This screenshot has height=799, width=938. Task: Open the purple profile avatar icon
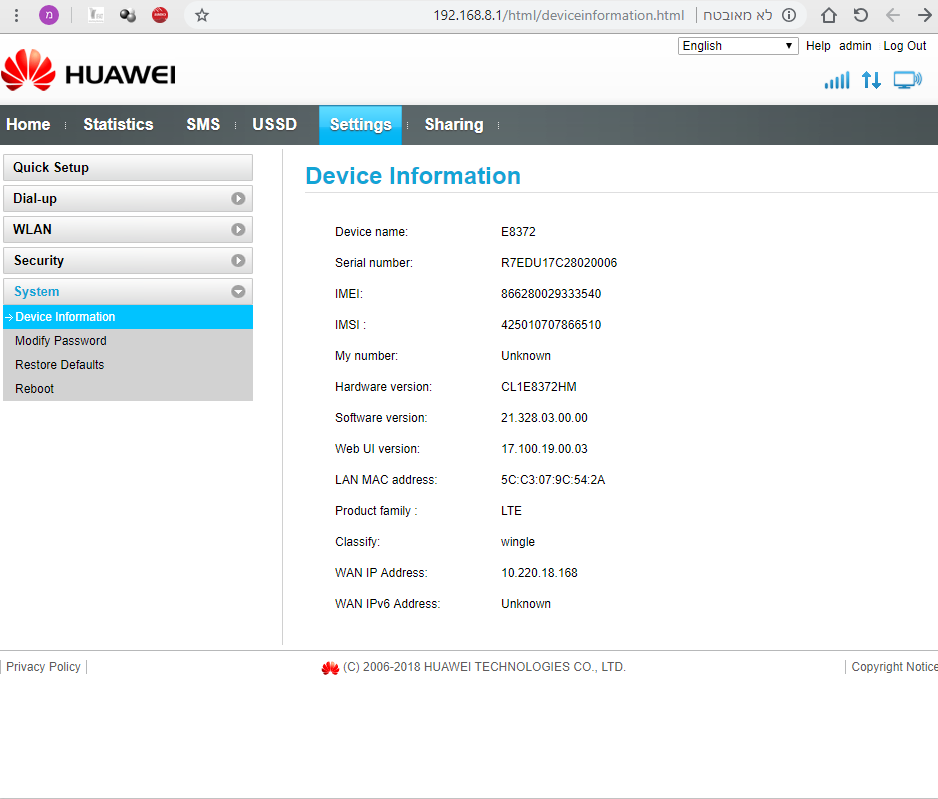[x=49, y=15]
